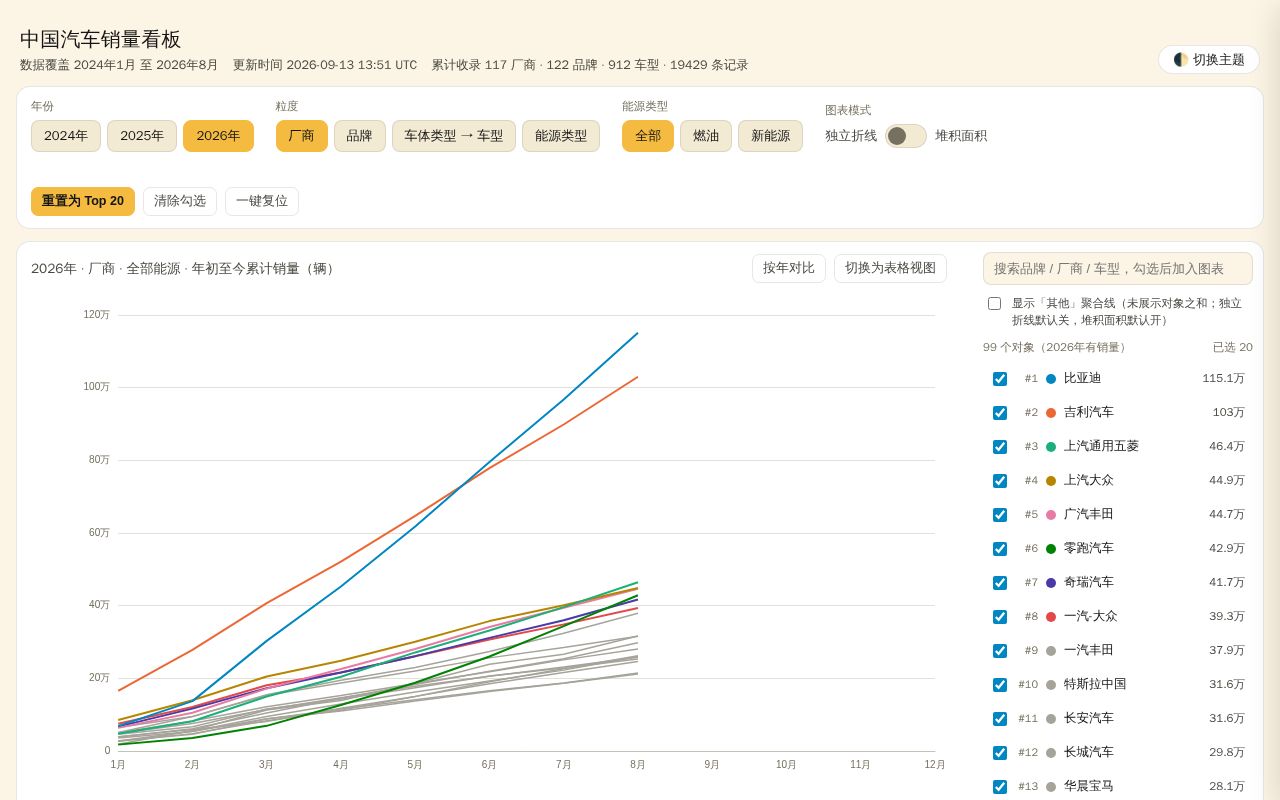
Task: Uncheck 广汽丰田 checkbox
Action: click(x=1000, y=515)
